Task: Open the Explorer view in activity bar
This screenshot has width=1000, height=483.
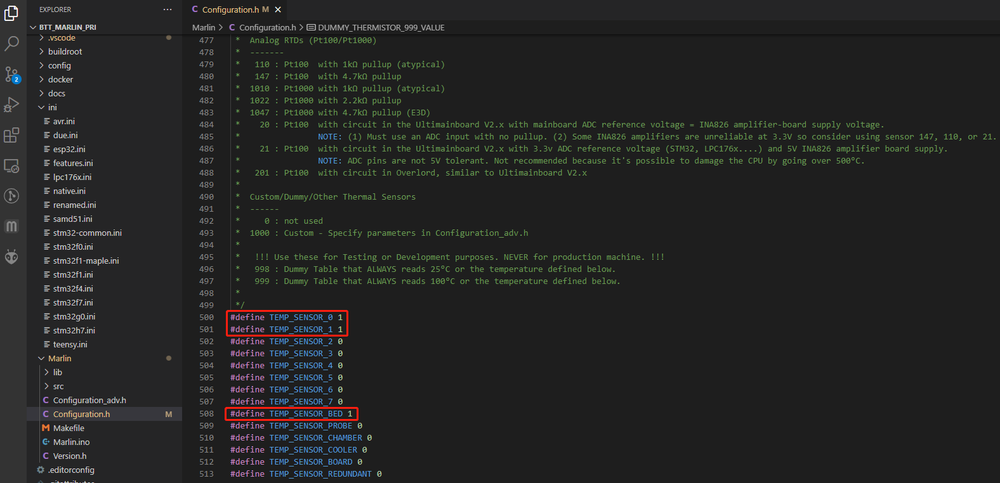Action: pyautogui.click(x=12, y=13)
